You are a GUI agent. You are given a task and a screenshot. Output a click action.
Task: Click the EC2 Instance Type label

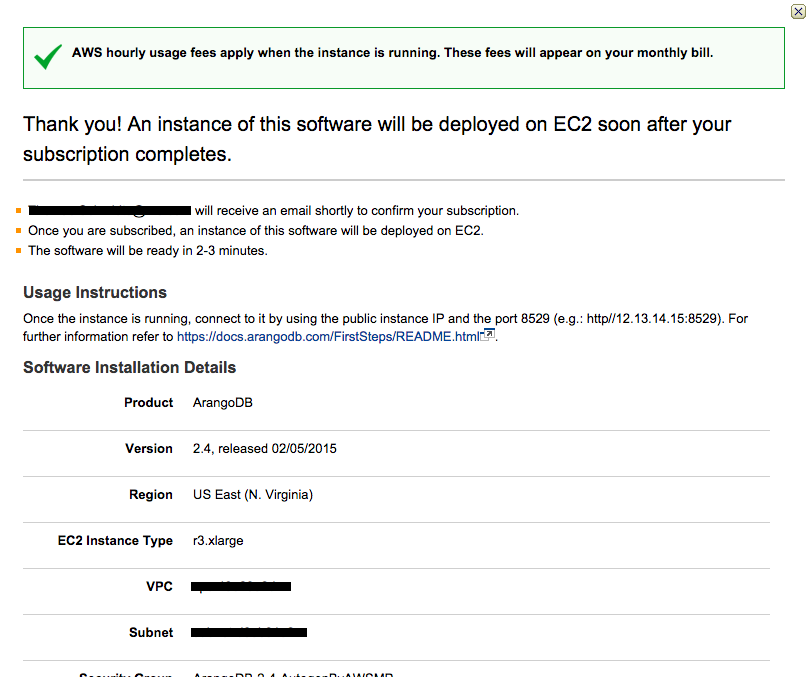coord(115,541)
